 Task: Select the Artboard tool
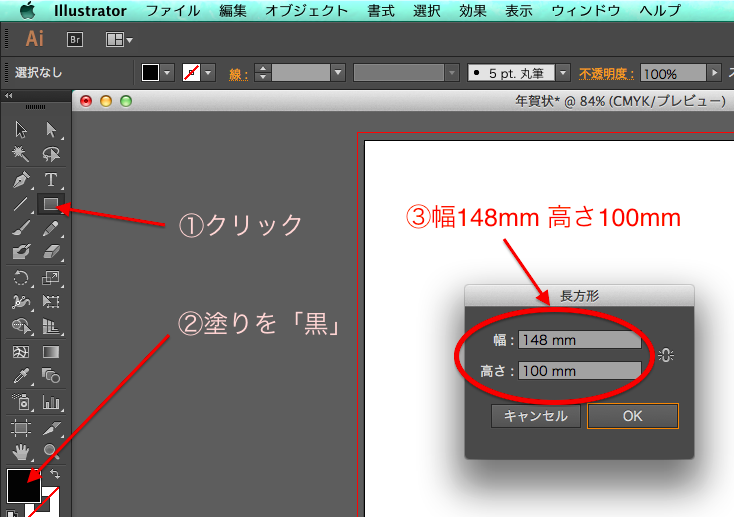21,428
